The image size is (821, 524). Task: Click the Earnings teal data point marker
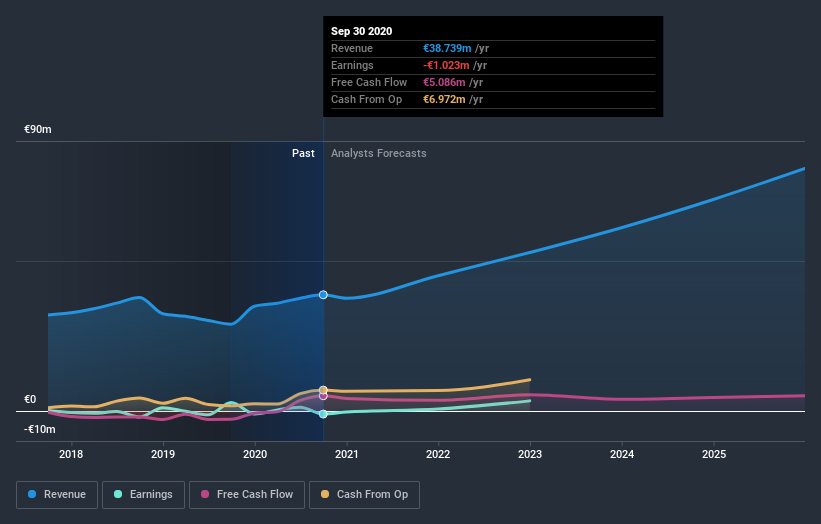pyautogui.click(x=323, y=414)
